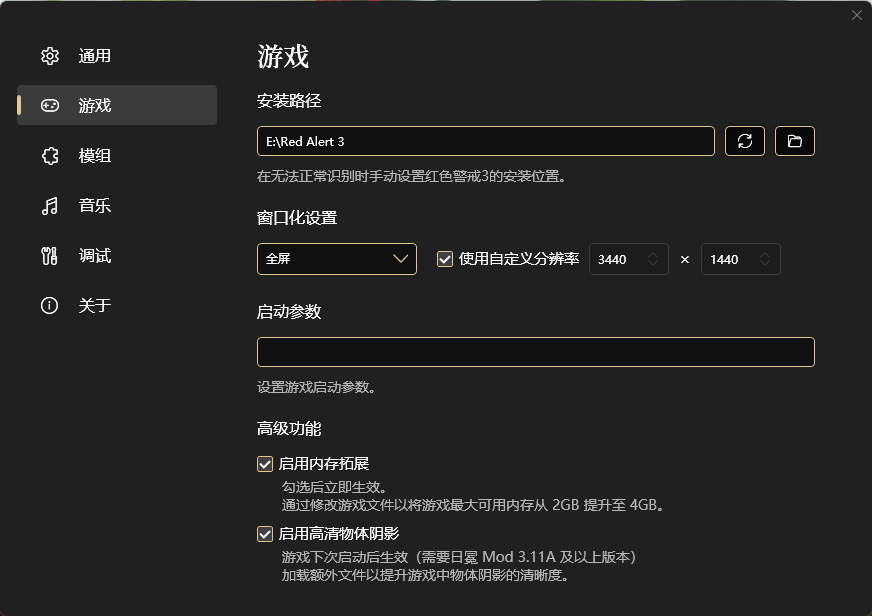
Task: Click the puzzle piece icon for 模组
Action: [49, 156]
